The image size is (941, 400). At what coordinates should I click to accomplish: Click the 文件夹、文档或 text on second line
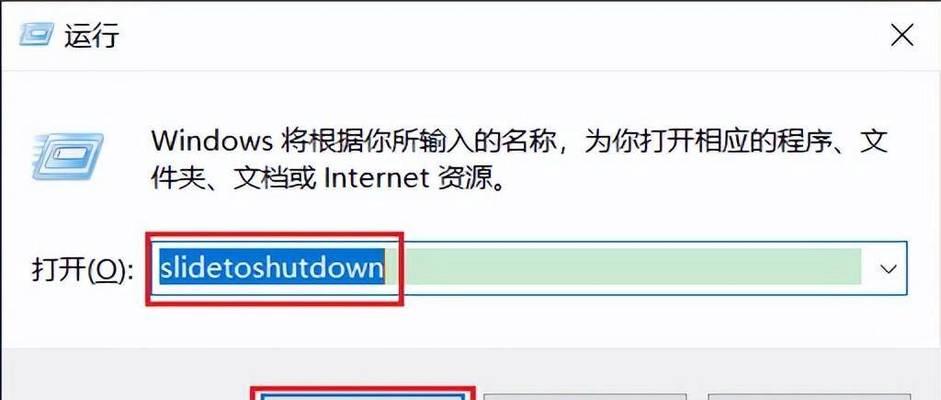point(233,178)
